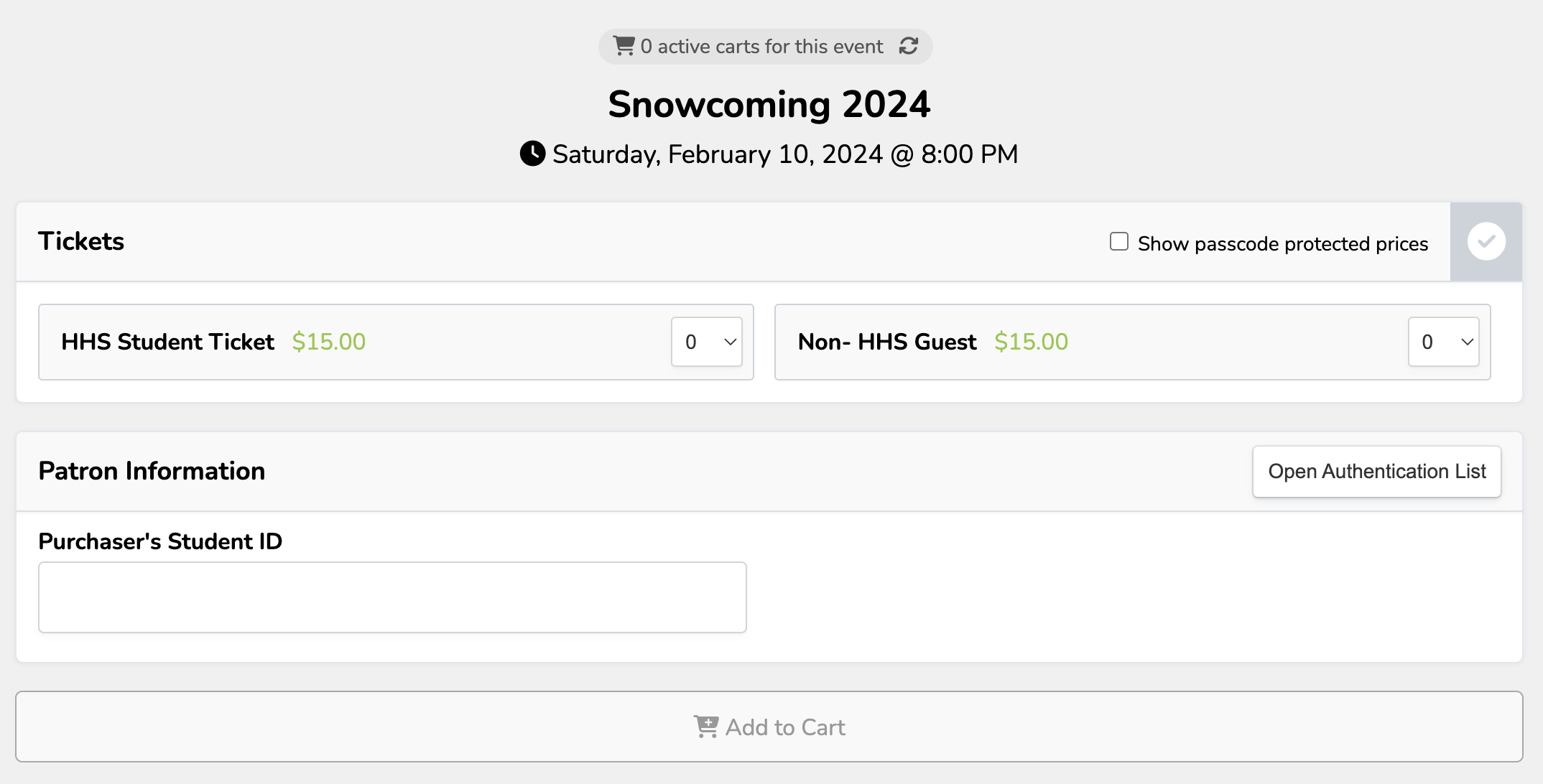The height and width of the screenshot is (784, 1543).
Task: Enable the Show passcode protected prices checkbox
Action: (x=1119, y=241)
